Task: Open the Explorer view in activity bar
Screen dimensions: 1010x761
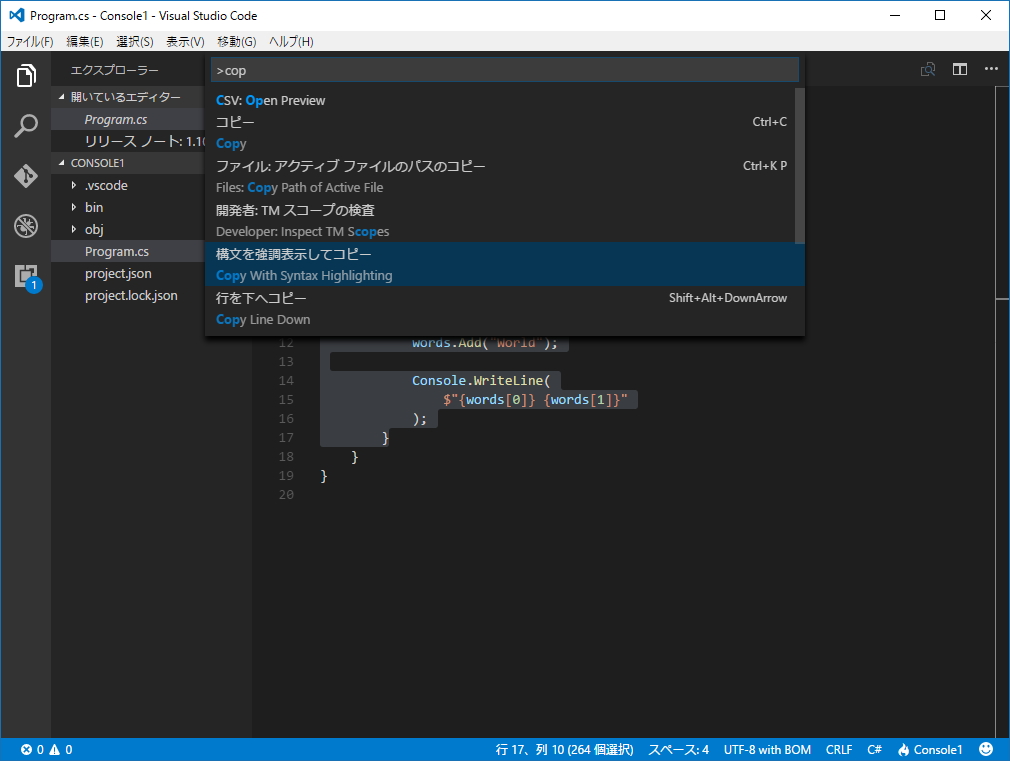Action: pos(26,75)
